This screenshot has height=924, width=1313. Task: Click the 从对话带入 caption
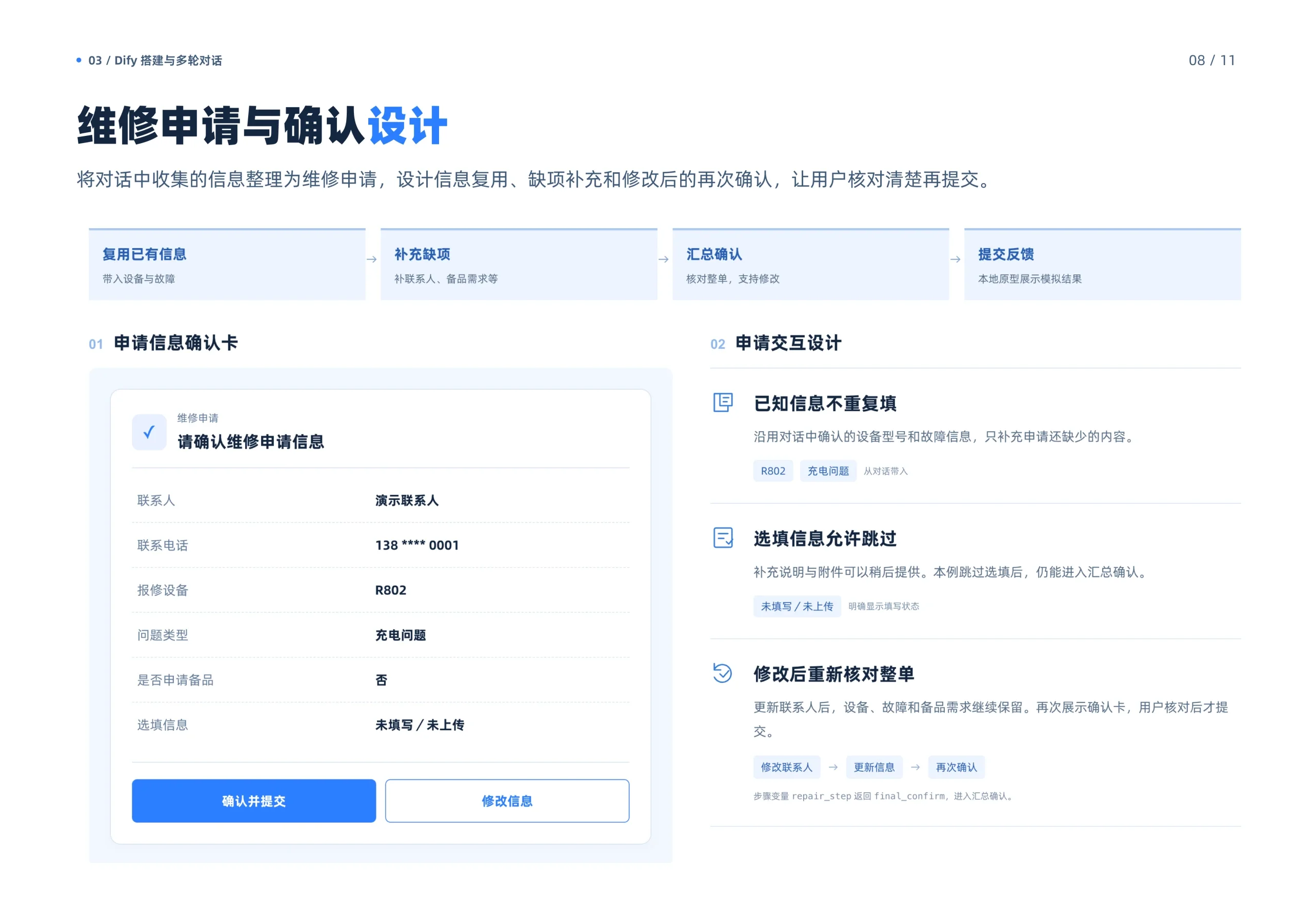tap(885, 471)
